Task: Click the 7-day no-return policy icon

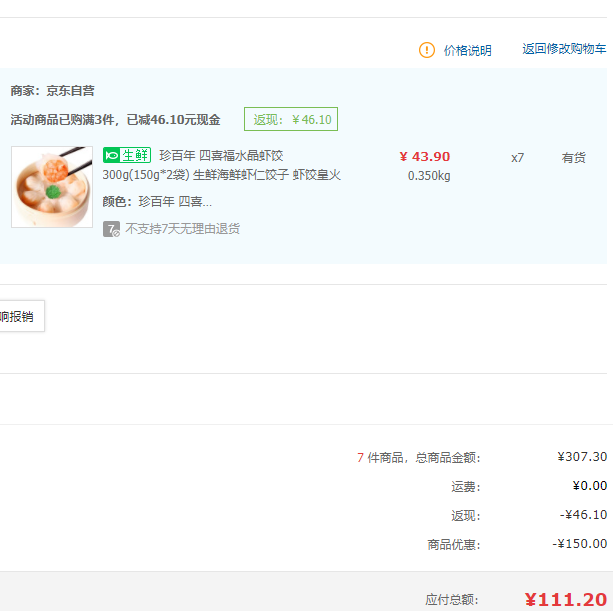Action: tap(111, 229)
